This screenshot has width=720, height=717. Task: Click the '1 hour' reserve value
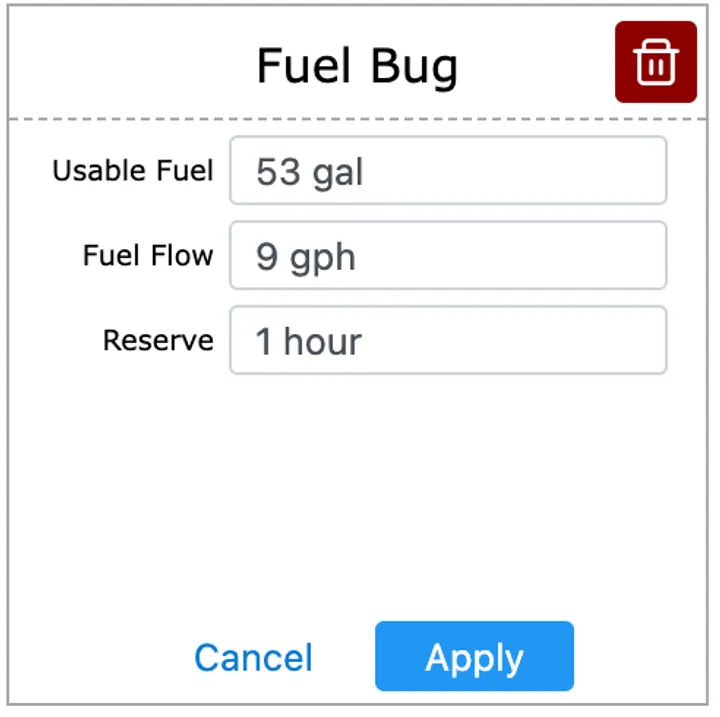(308, 342)
